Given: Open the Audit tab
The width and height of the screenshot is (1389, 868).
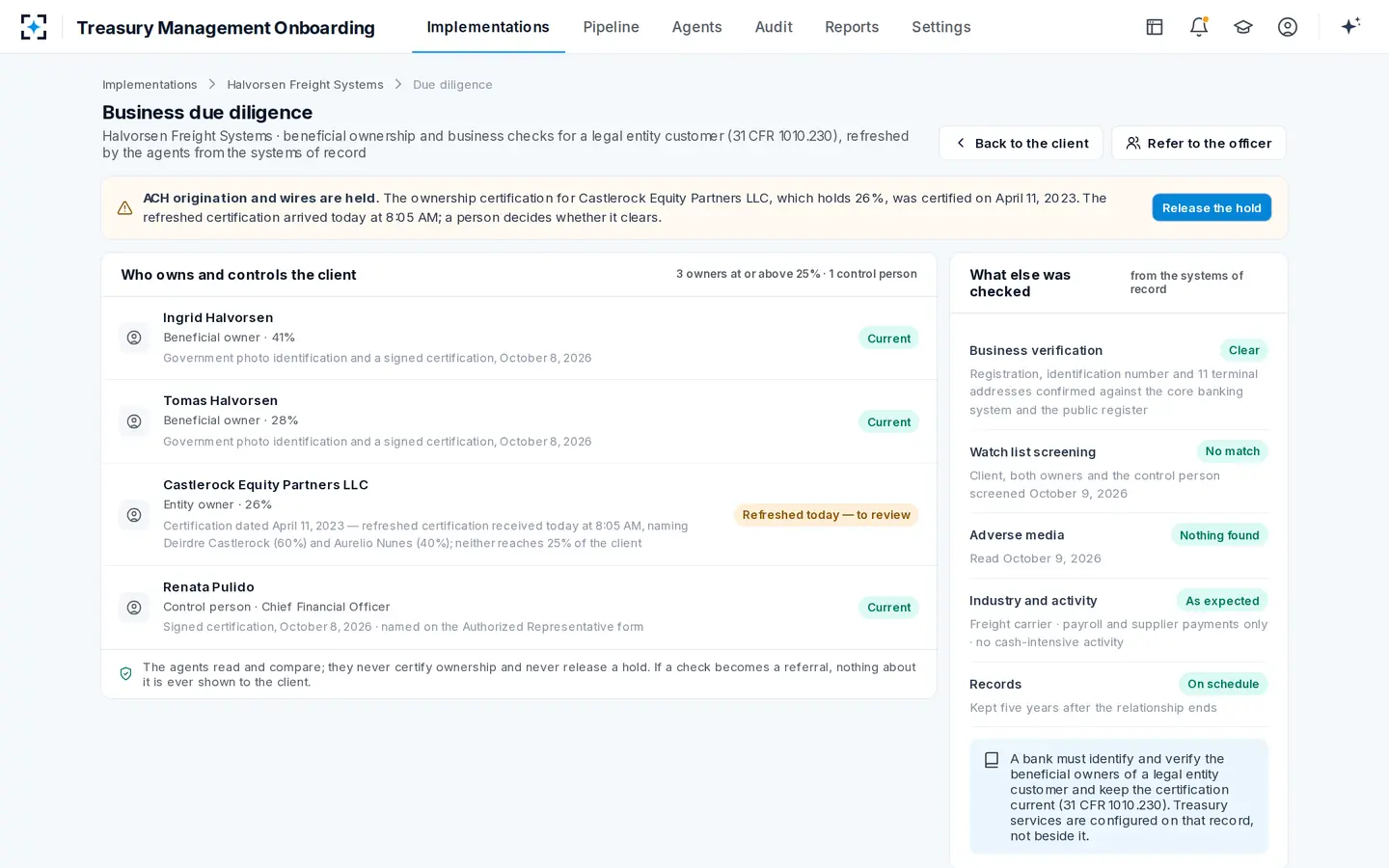Looking at the screenshot, I should click(x=774, y=27).
